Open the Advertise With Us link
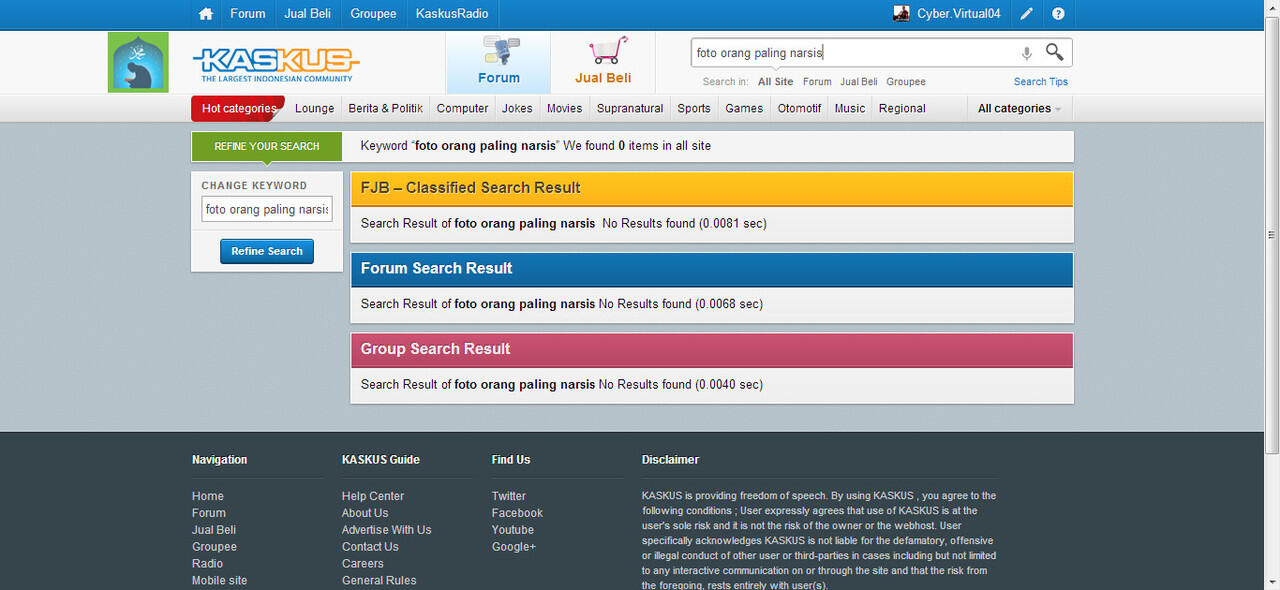 tap(387, 530)
